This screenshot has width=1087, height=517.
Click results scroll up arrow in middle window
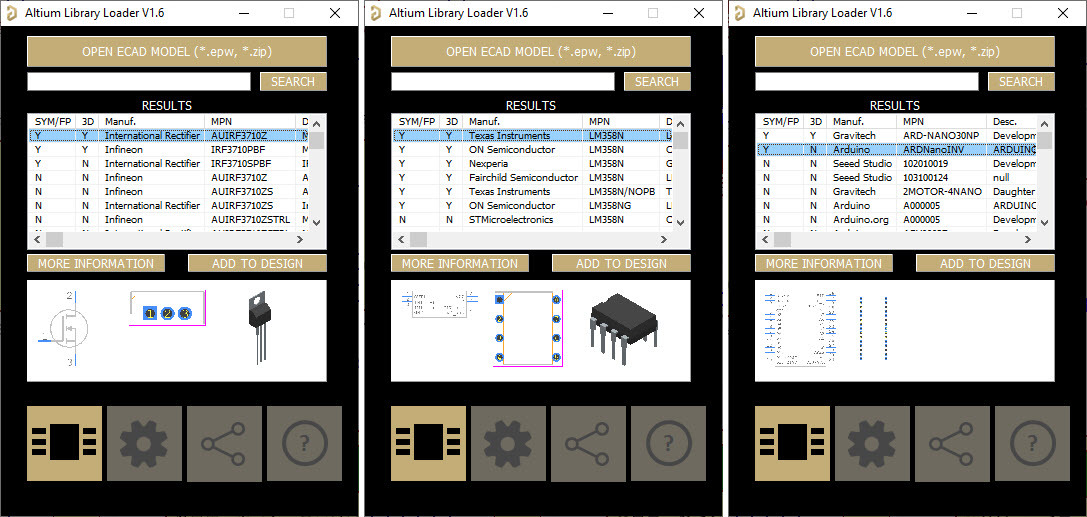[680, 124]
